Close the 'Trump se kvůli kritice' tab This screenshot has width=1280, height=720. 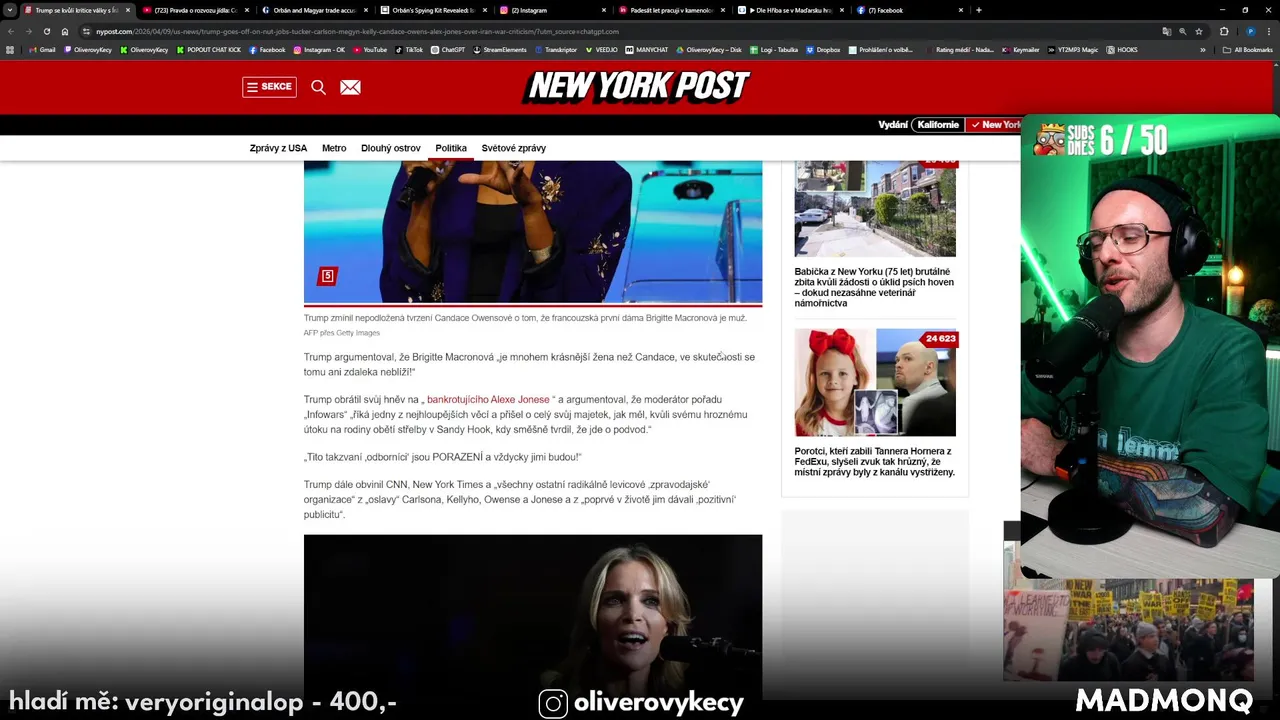click(128, 10)
